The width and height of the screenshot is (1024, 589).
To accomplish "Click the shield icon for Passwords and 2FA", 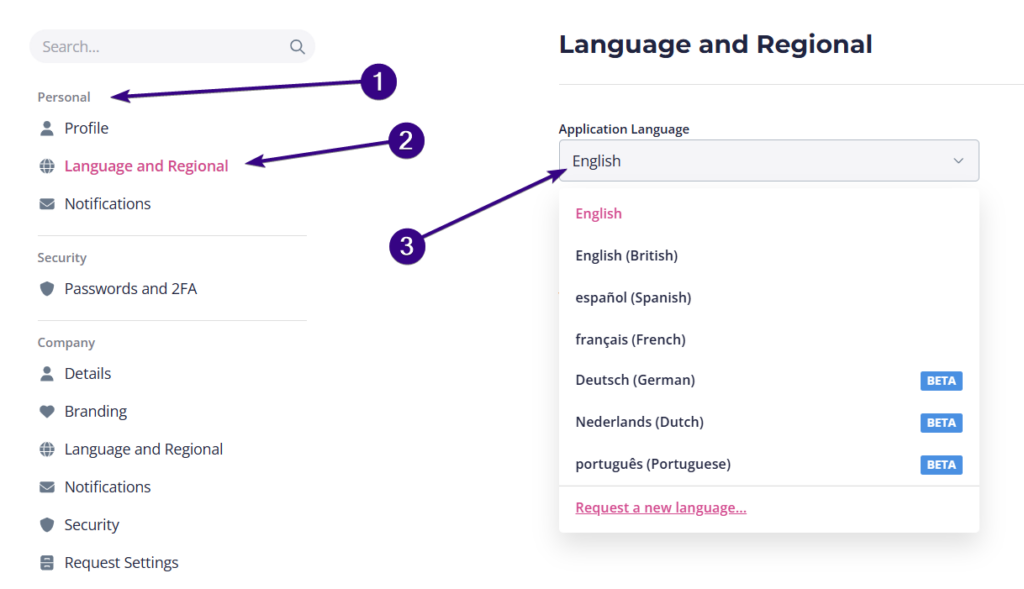I will [x=47, y=289].
